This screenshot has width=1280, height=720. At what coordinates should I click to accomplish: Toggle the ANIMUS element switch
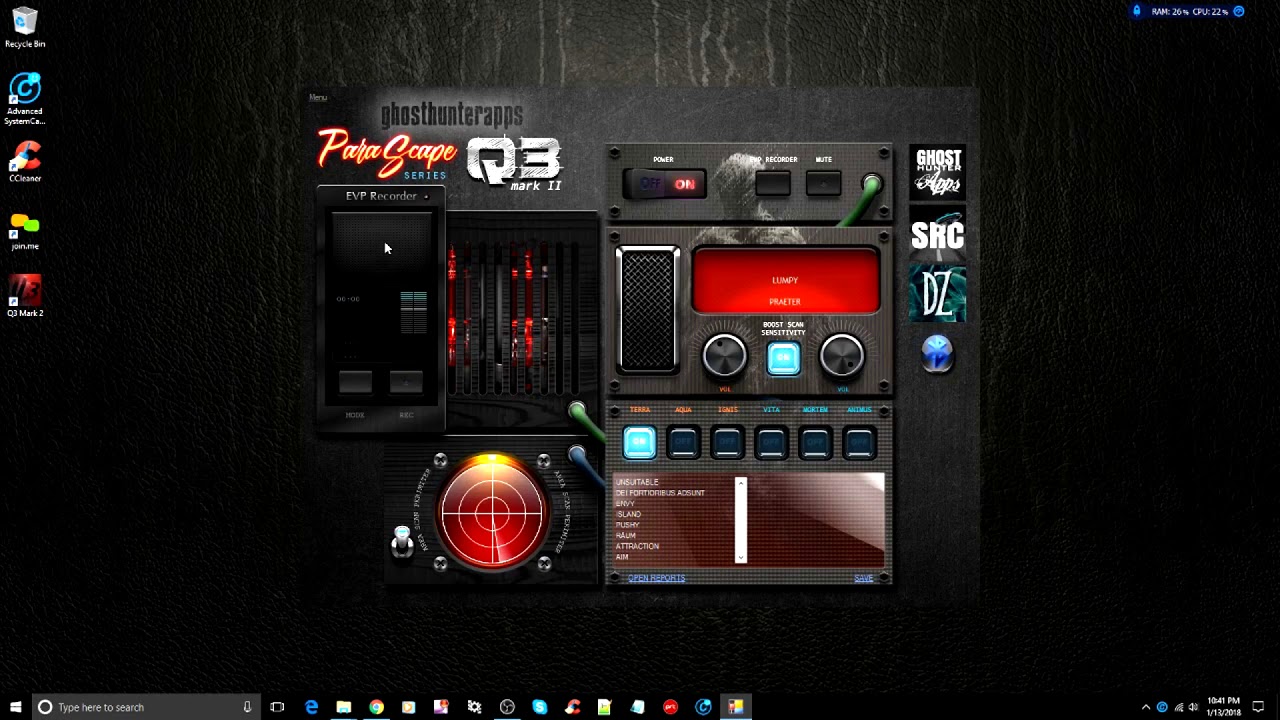coord(859,442)
